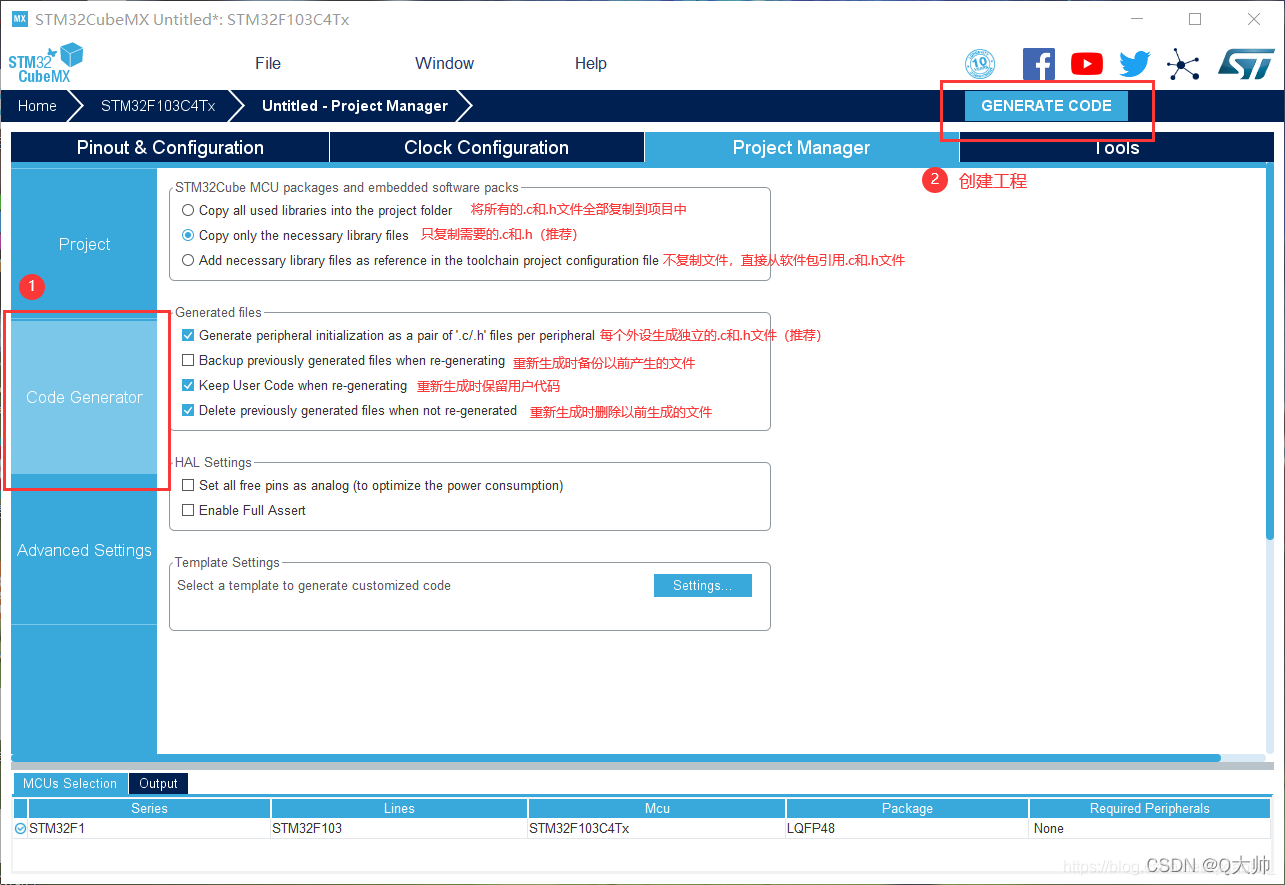Image resolution: width=1285 pixels, height=885 pixels.
Task: Open the STM32CubeMX logo home icon
Action: (45, 63)
